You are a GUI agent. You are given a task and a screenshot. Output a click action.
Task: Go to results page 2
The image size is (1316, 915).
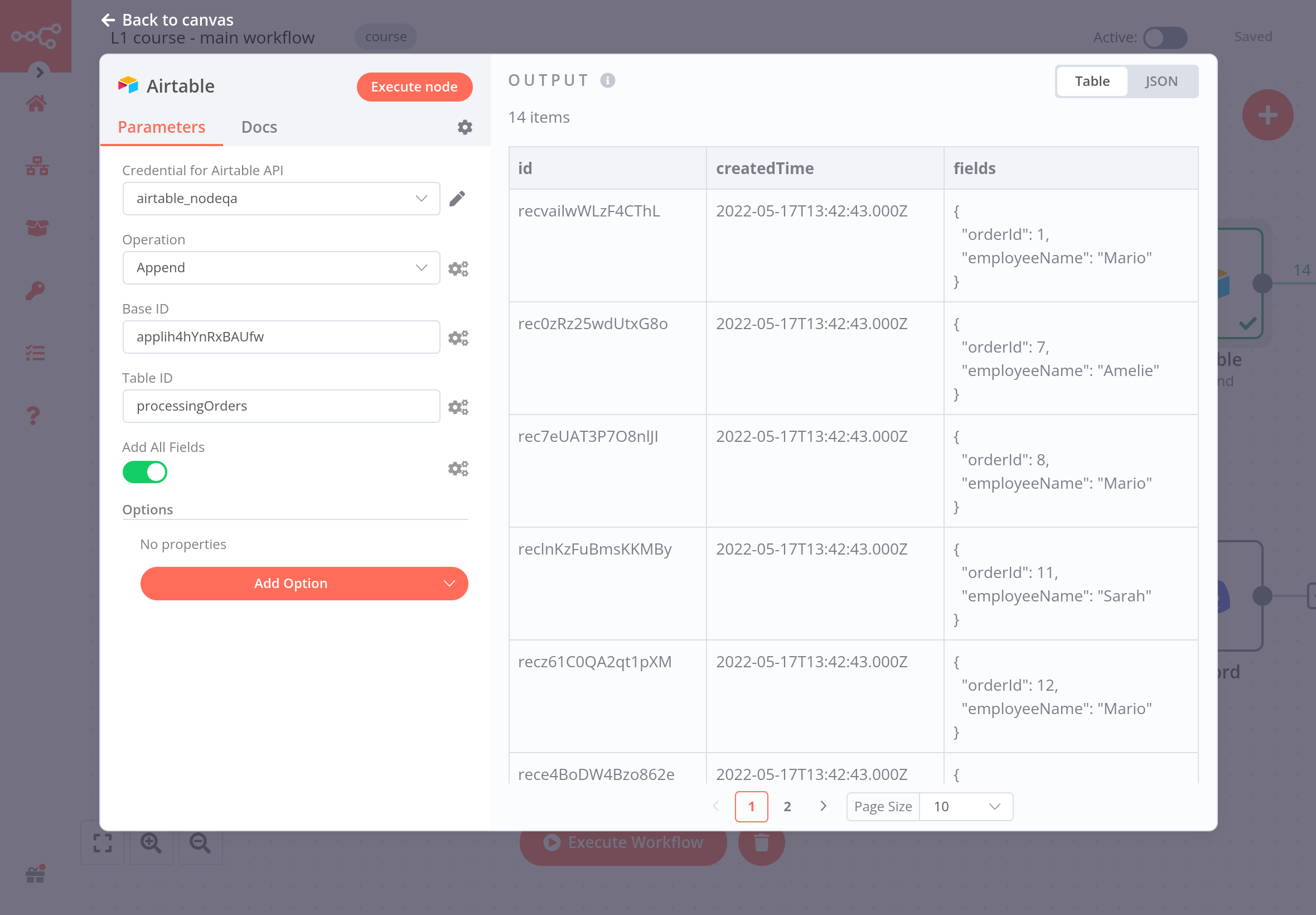coord(787,806)
